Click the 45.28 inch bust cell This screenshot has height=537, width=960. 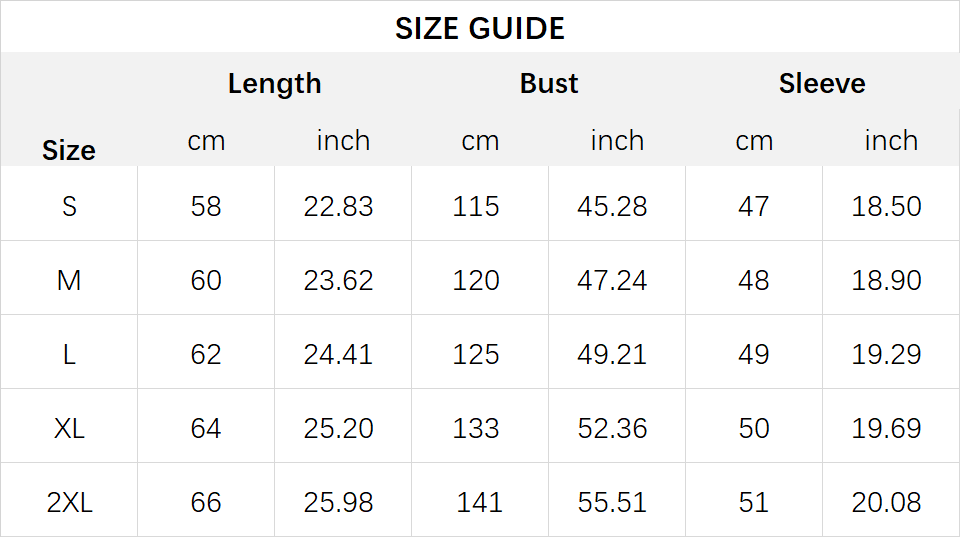612,206
